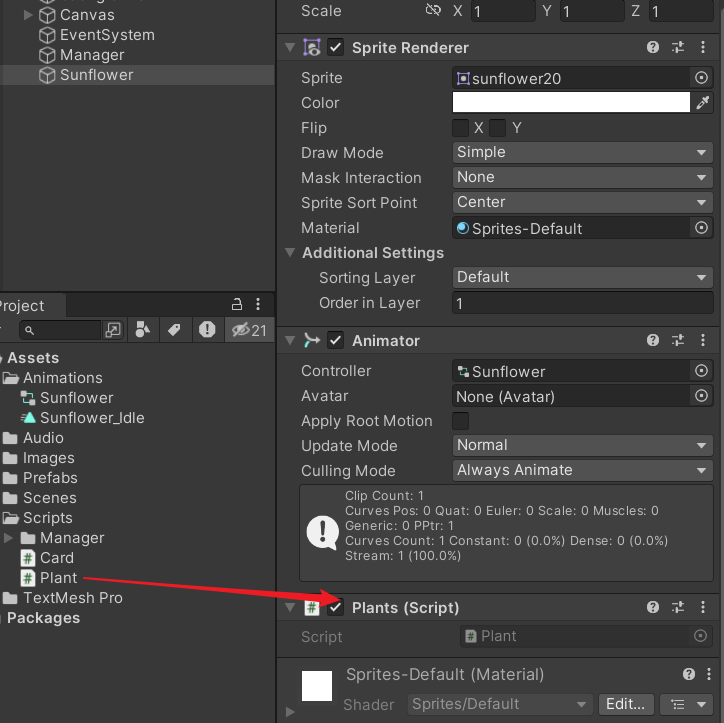Open Sprite Renderer more options menu

703,47
